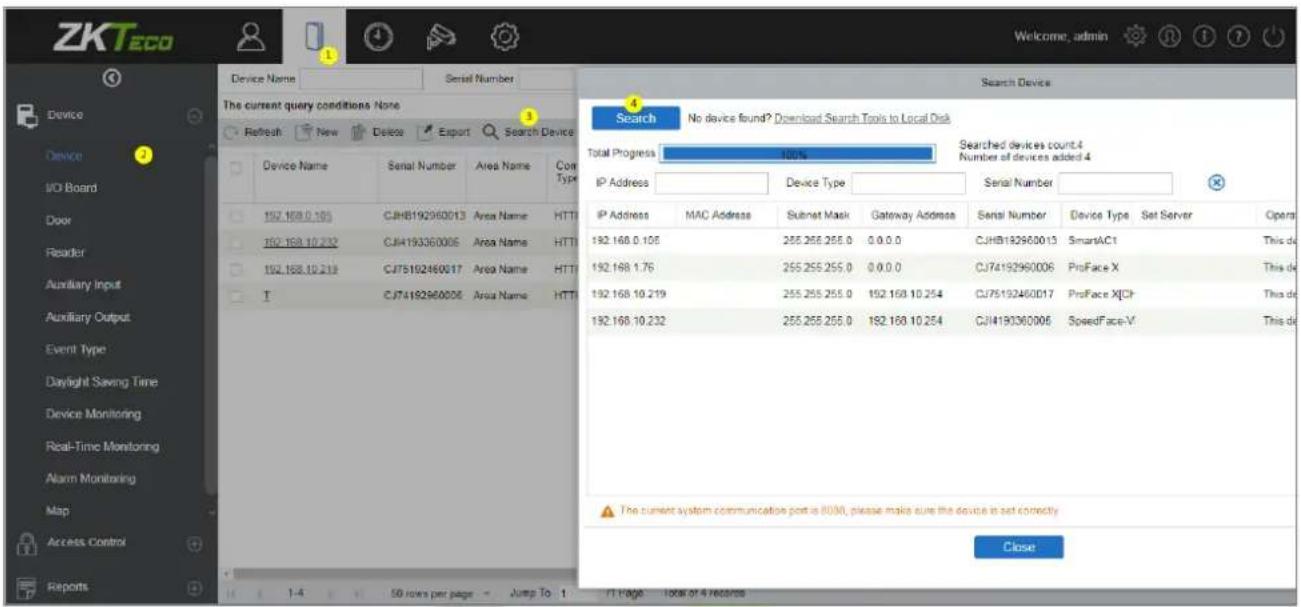Click the Device Name search field

click(362, 78)
